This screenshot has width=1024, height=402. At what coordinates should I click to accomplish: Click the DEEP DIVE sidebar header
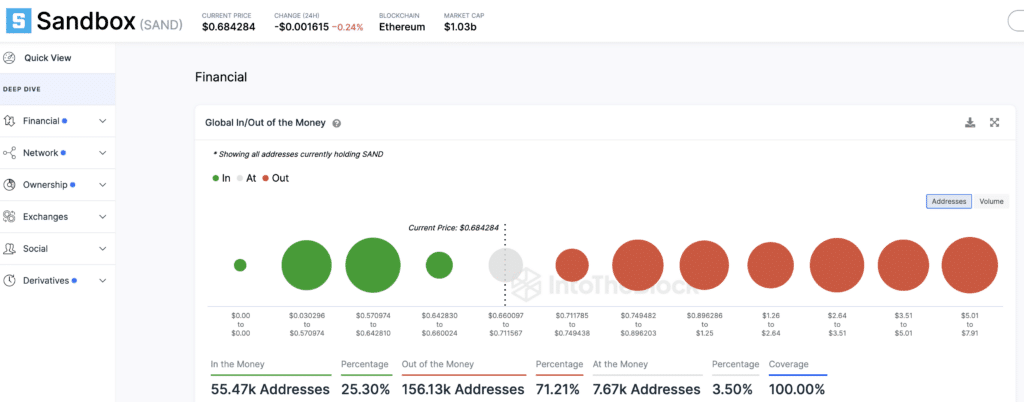22,89
